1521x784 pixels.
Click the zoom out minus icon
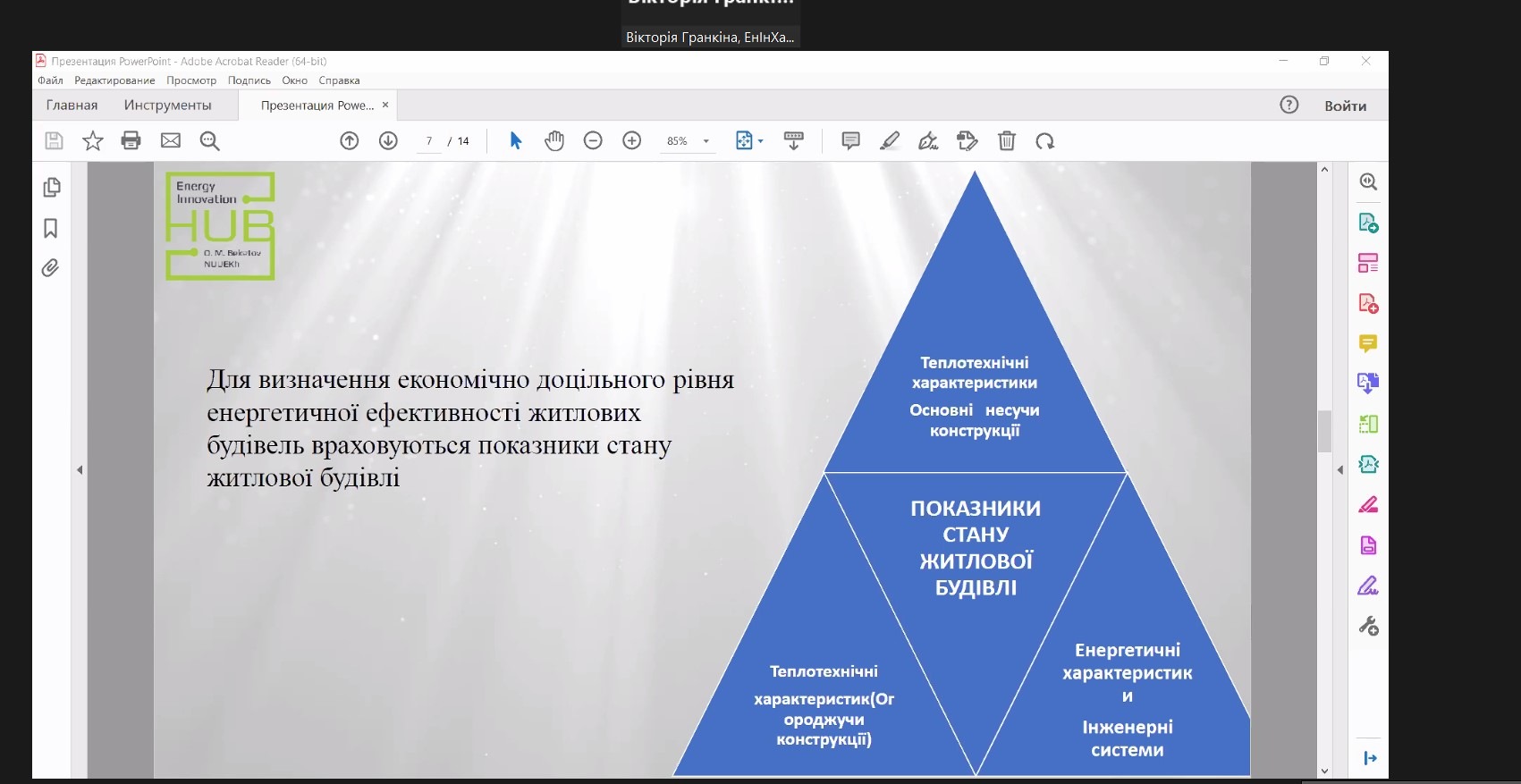coord(593,140)
